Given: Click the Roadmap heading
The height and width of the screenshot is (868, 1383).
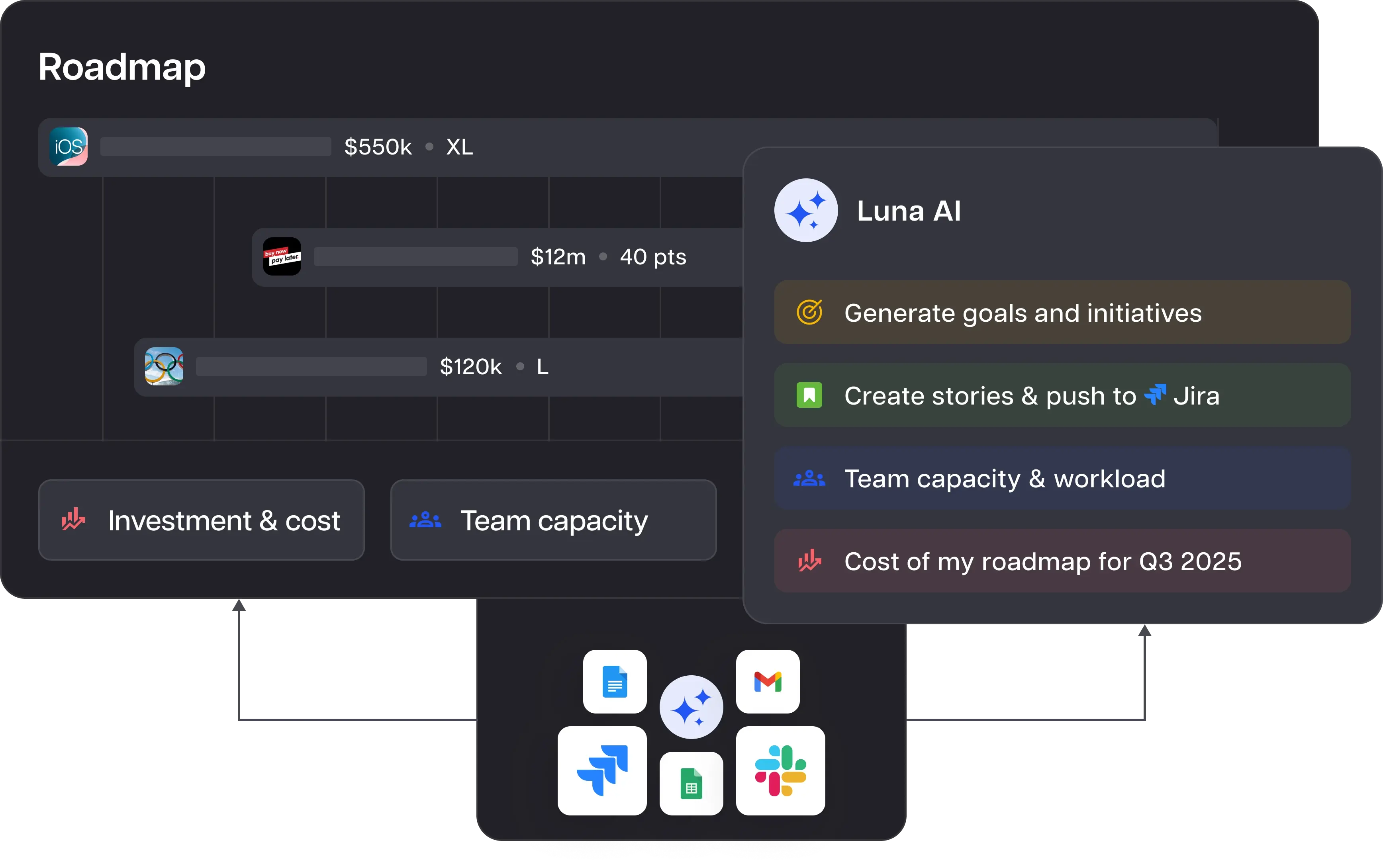Looking at the screenshot, I should tap(122, 67).
